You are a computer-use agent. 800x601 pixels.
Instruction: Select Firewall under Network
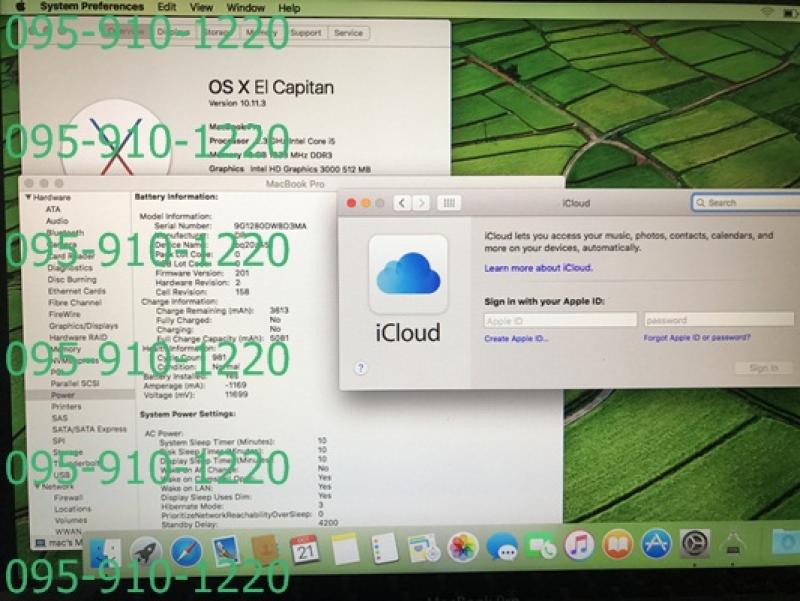(68, 497)
